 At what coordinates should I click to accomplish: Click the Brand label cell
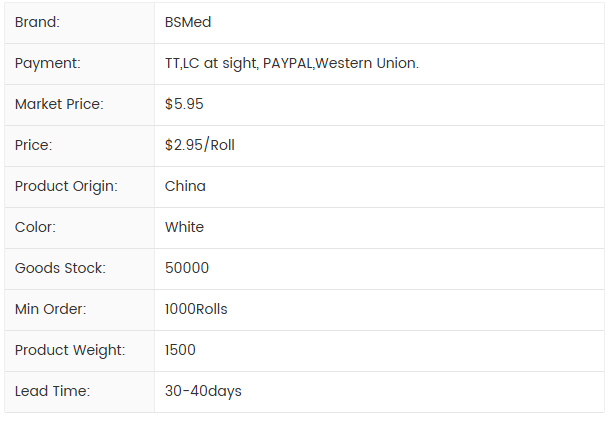tap(37, 22)
